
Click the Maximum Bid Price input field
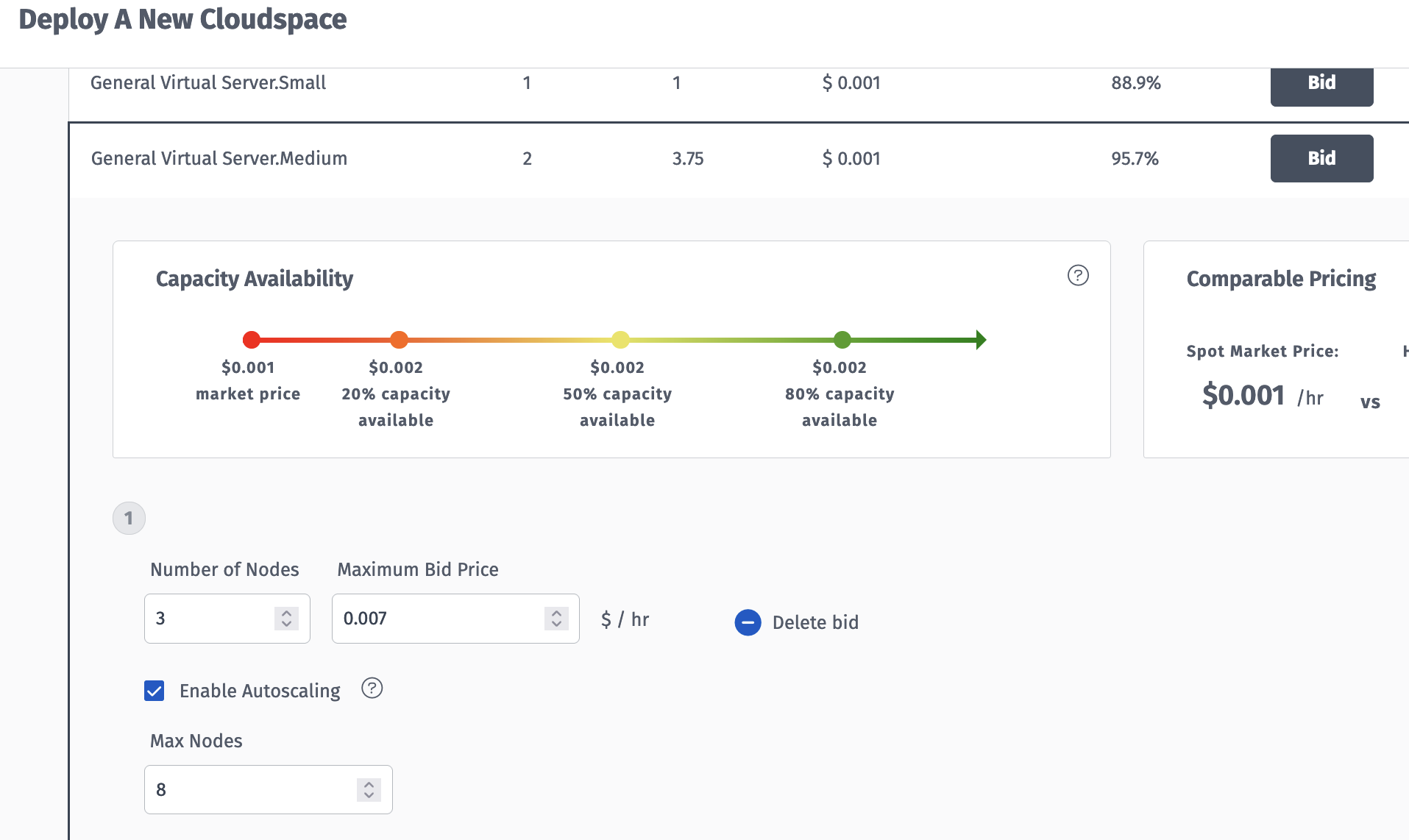(455, 619)
